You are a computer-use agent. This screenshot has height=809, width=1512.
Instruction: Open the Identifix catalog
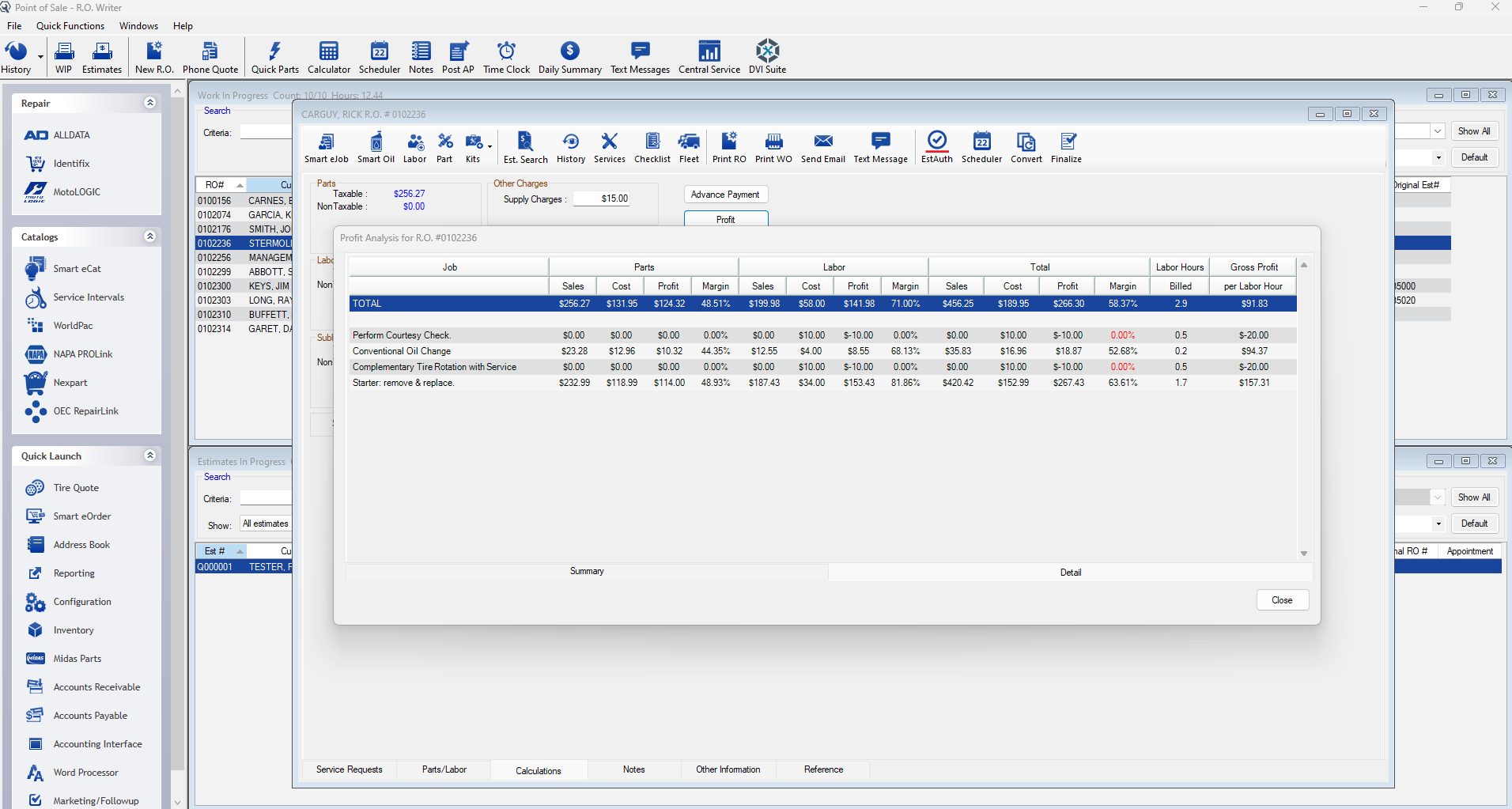(x=71, y=163)
